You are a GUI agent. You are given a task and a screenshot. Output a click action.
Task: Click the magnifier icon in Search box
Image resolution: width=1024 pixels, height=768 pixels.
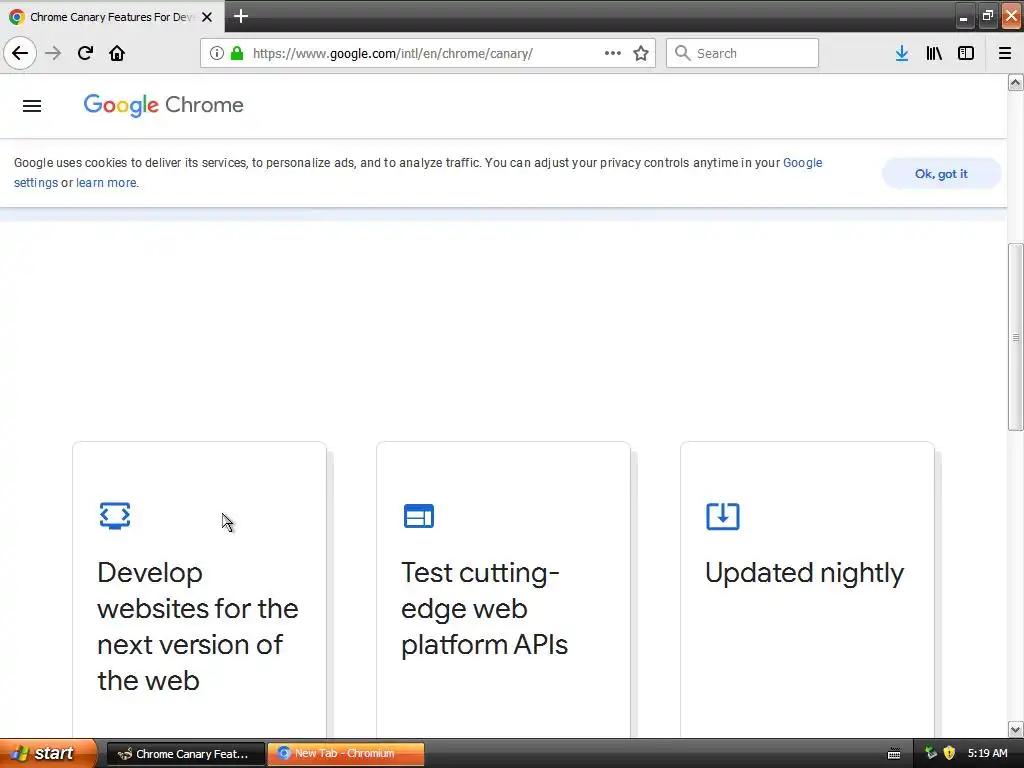(x=682, y=53)
